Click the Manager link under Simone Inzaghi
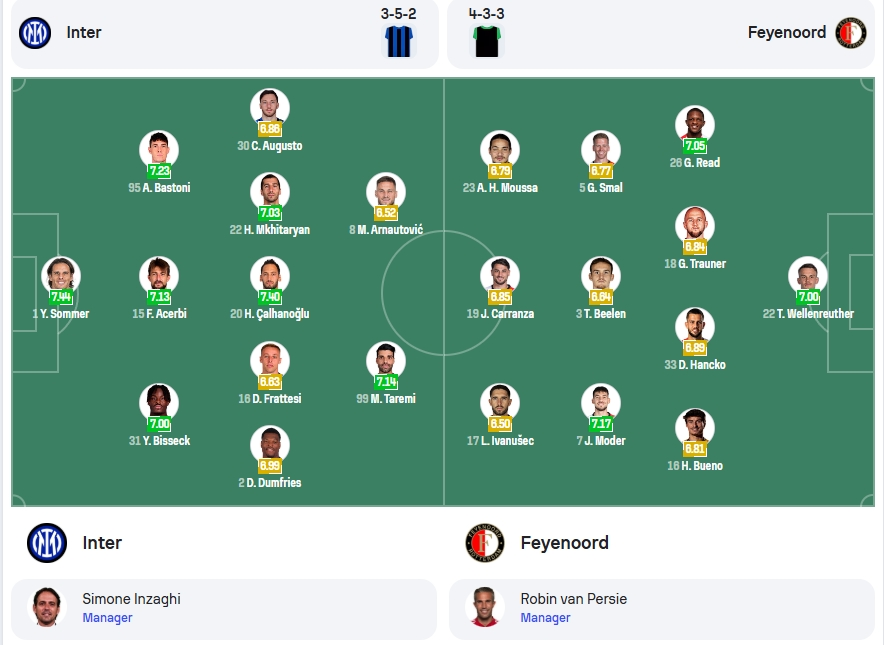 click(x=107, y=618)
